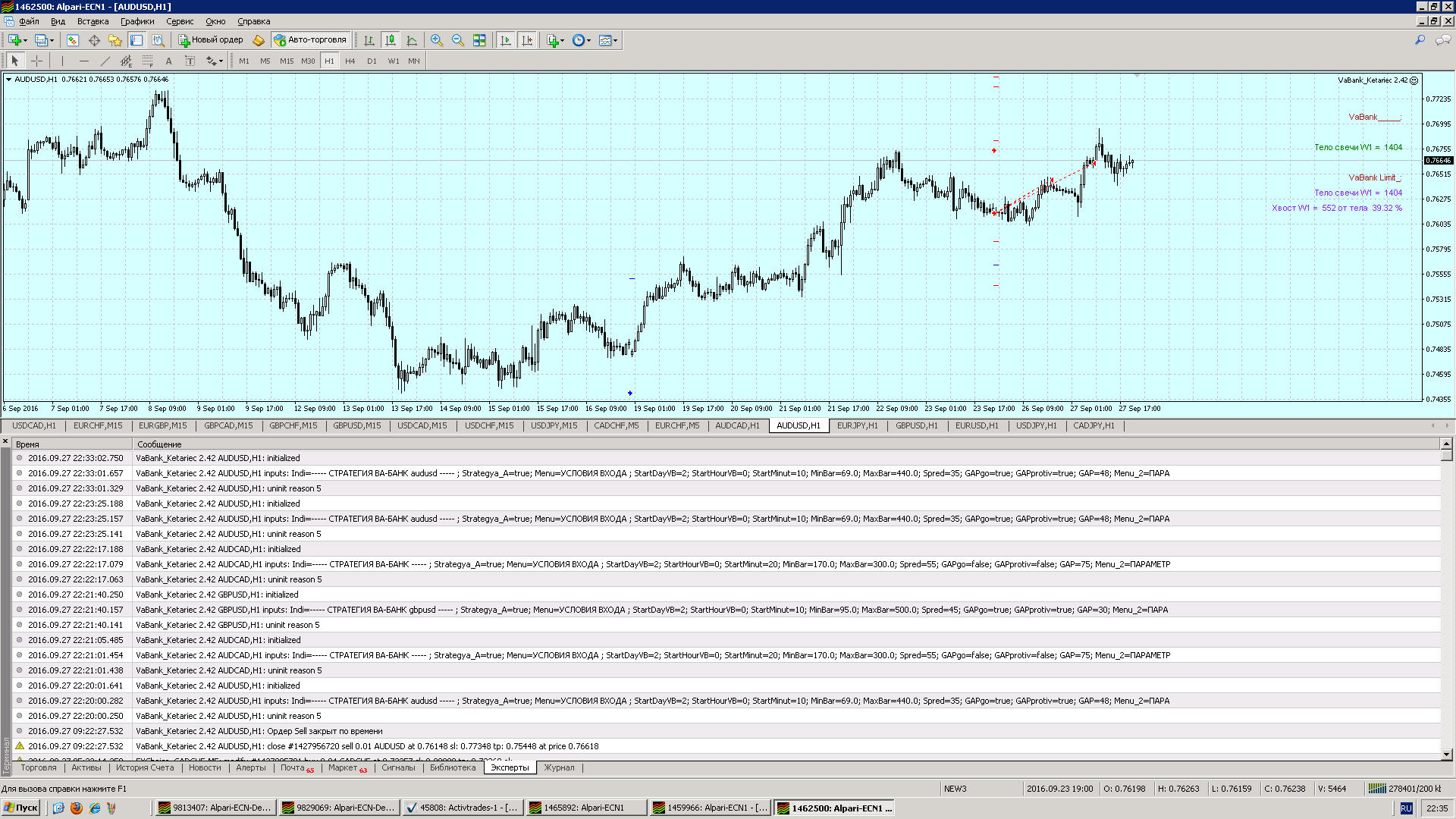Select the M15 timeframe
The width and height of the screenshot is (1456, 819).
coord(287,61)
